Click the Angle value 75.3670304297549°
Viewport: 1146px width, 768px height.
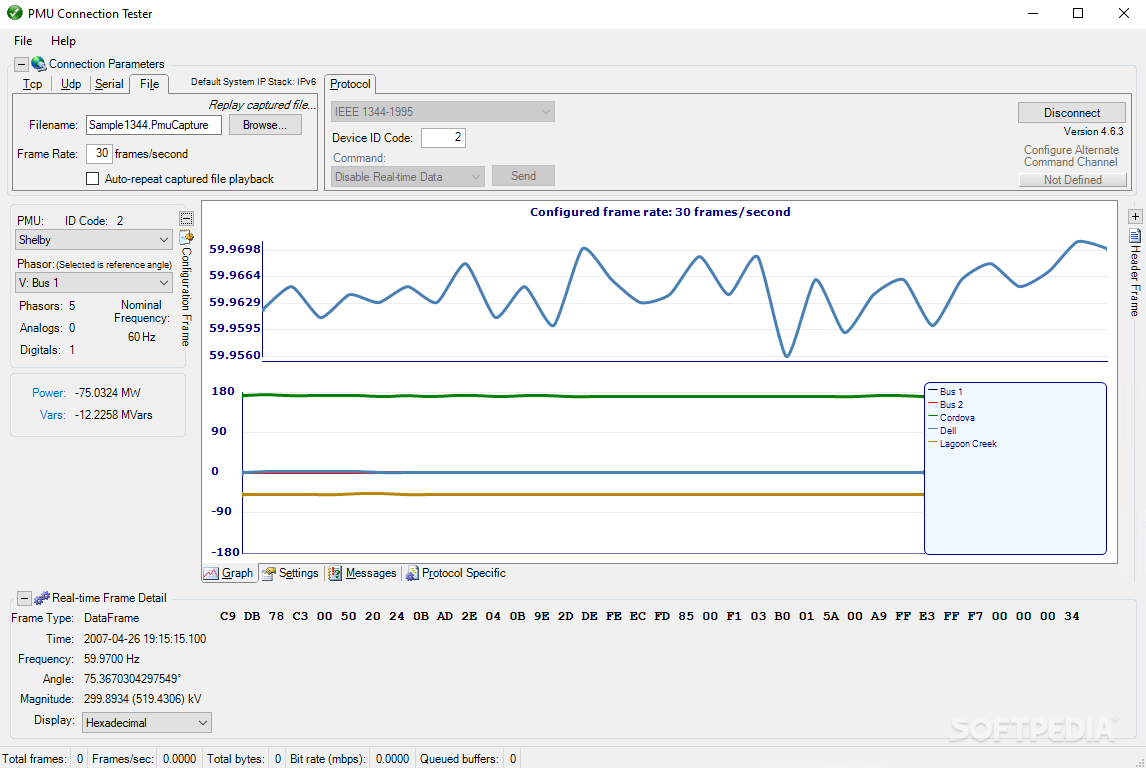click(132, 679)
